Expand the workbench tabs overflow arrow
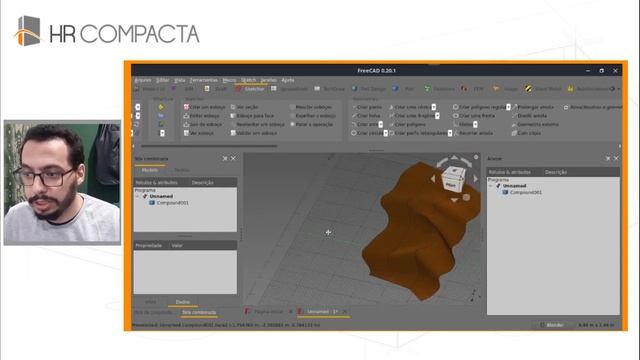Image resolution: width=640 pixels, height=360 pixels. coord(619,89)
